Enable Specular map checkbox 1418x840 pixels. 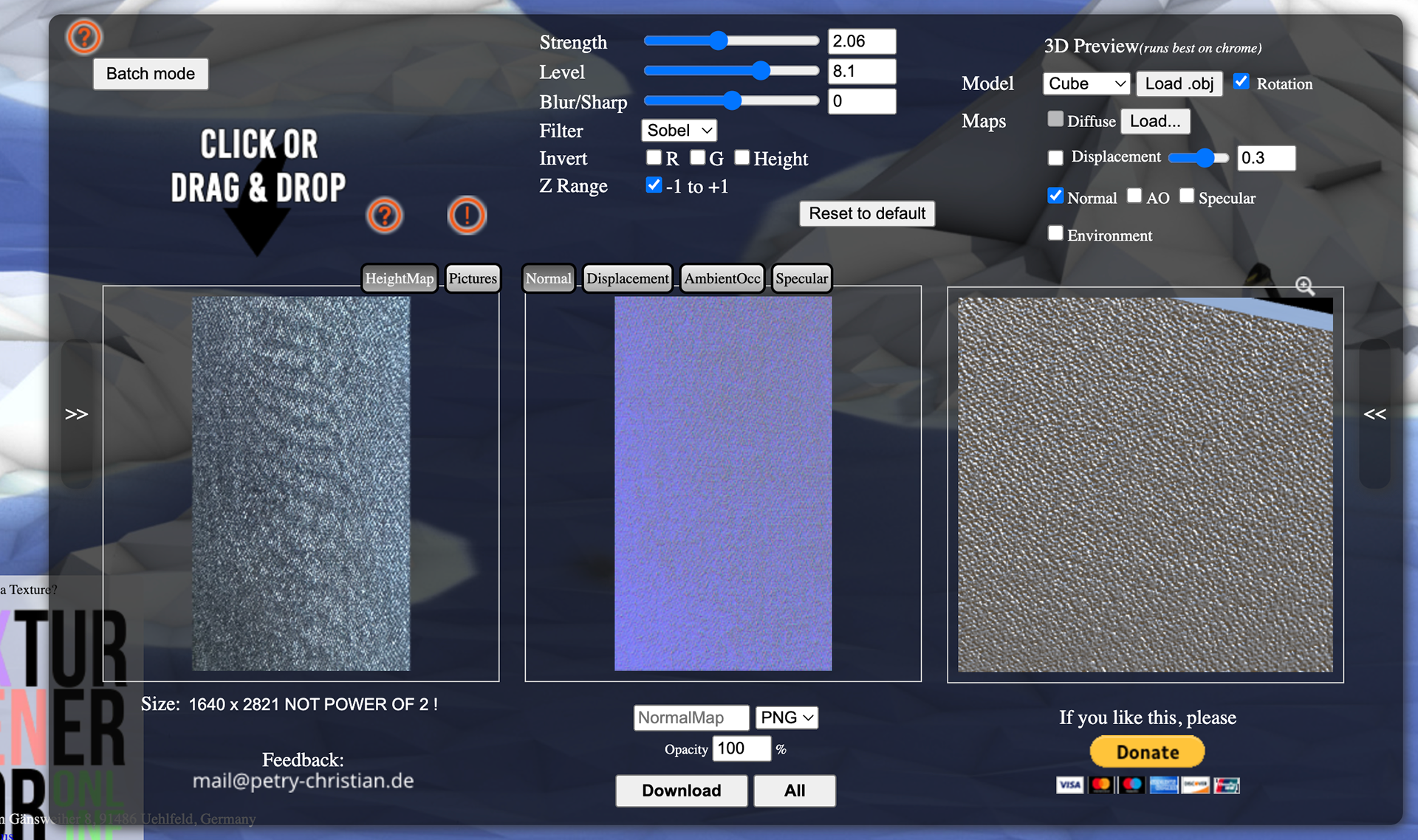[x=1187, y=196]
